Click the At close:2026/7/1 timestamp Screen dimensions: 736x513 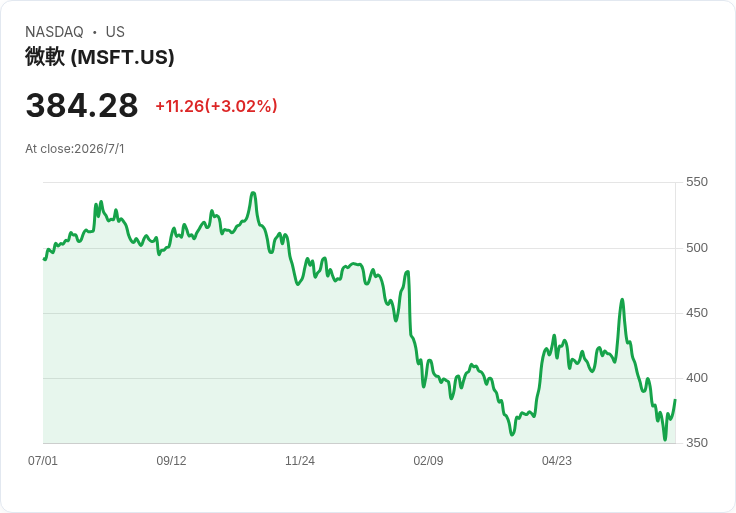(x=75, y=149)
